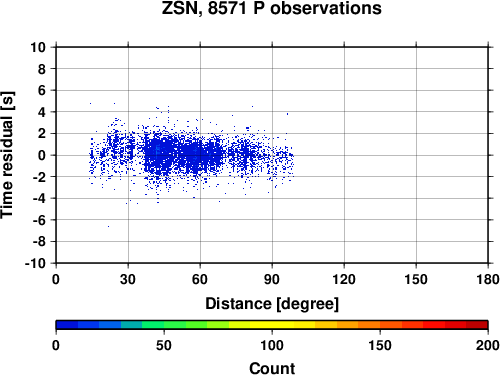The width and height of the screenshot is (500, 375).
Task: Click the x-axis tick label "120"
Action: [x=344, y=279]
